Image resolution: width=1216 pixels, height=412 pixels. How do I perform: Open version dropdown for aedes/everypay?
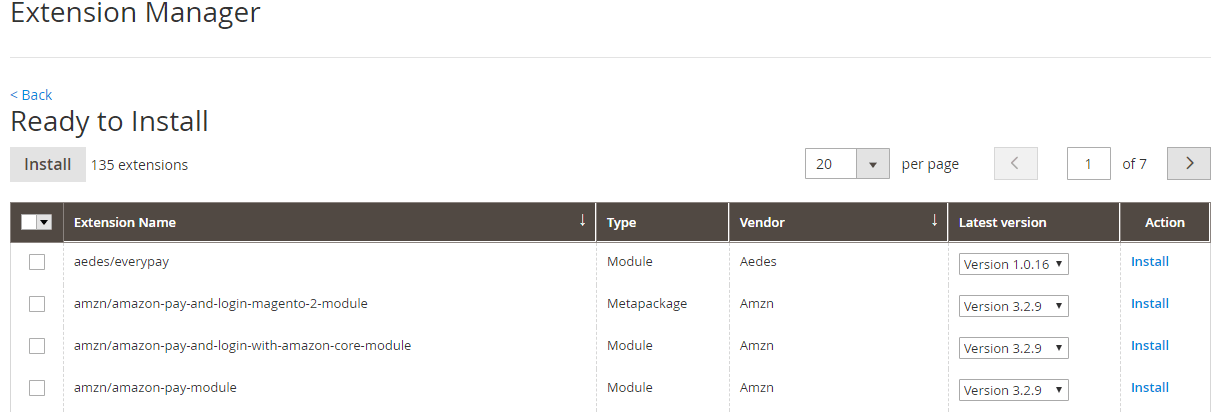[x=1013, y=264]
